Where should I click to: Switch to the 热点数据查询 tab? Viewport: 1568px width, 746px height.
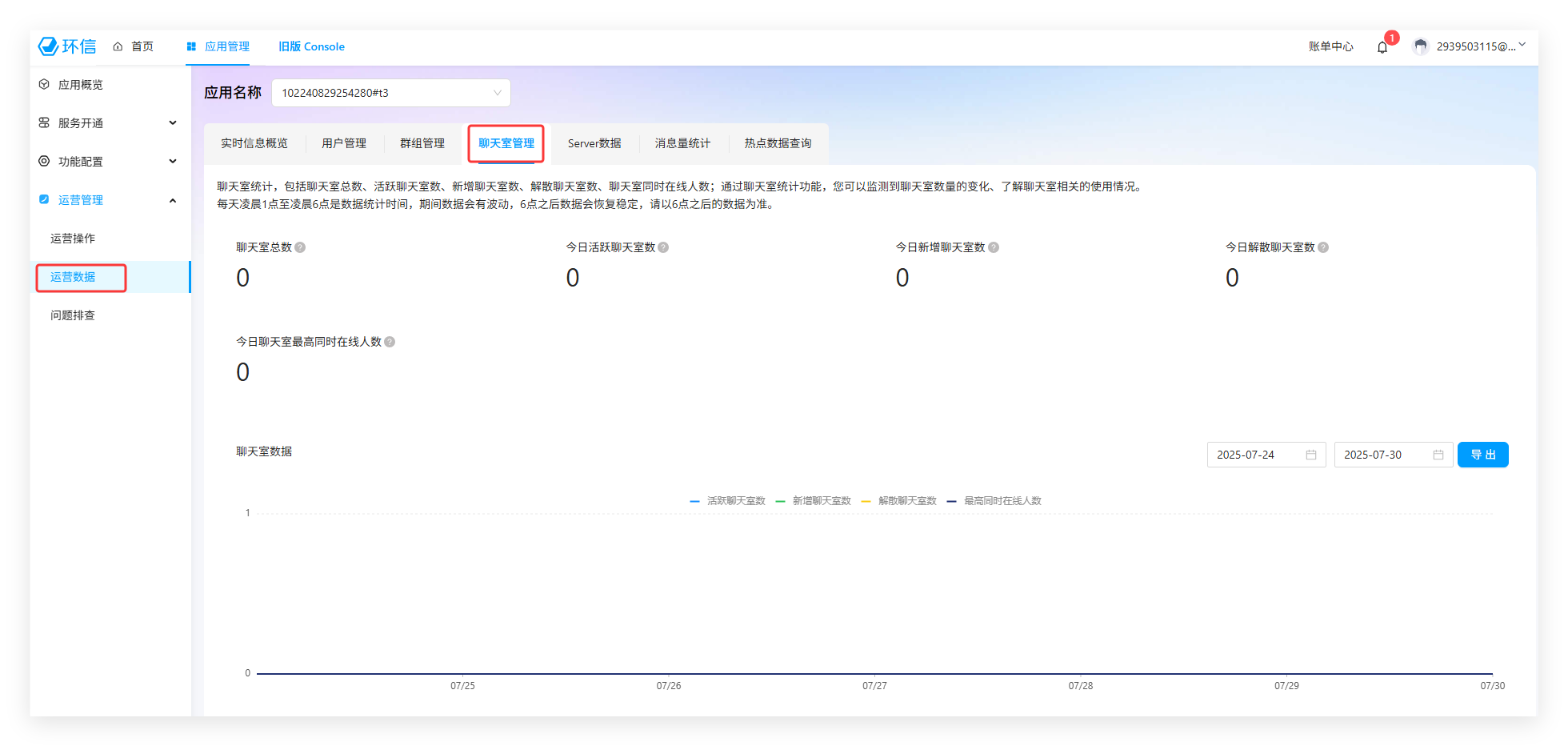click(778, 143)
